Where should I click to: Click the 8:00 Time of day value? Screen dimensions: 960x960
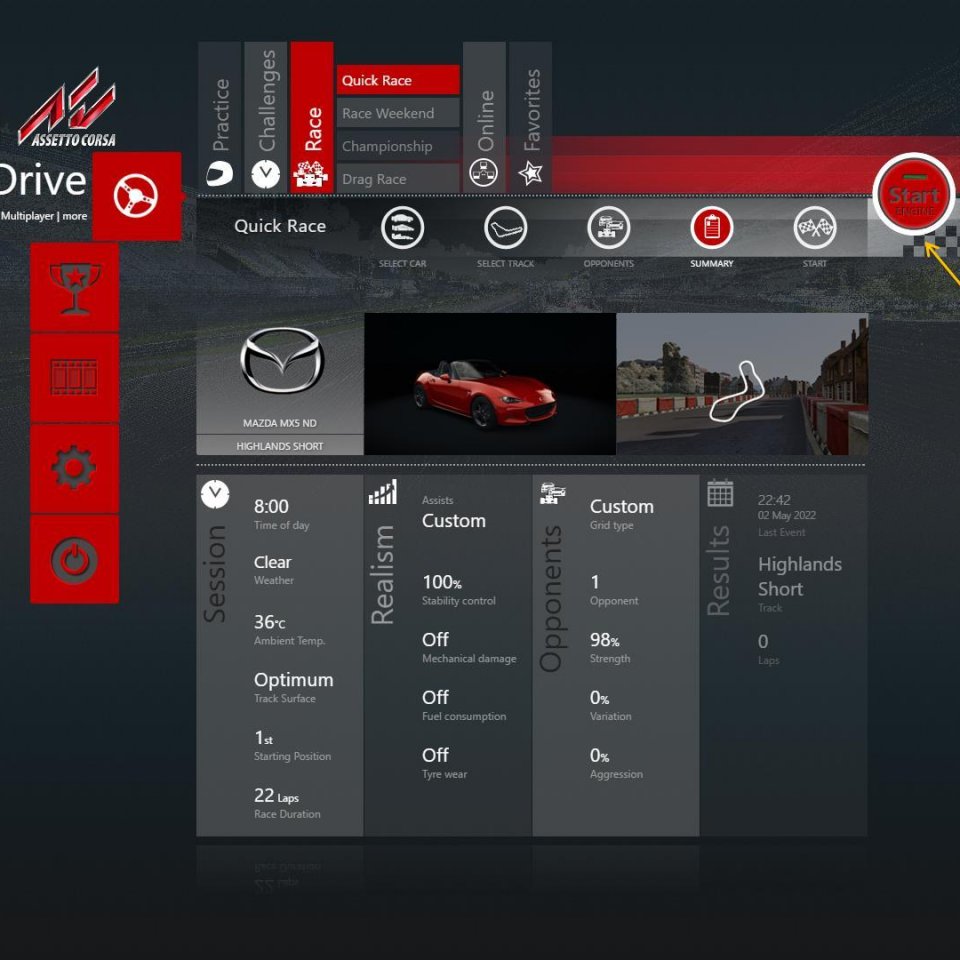pos(271,506)
